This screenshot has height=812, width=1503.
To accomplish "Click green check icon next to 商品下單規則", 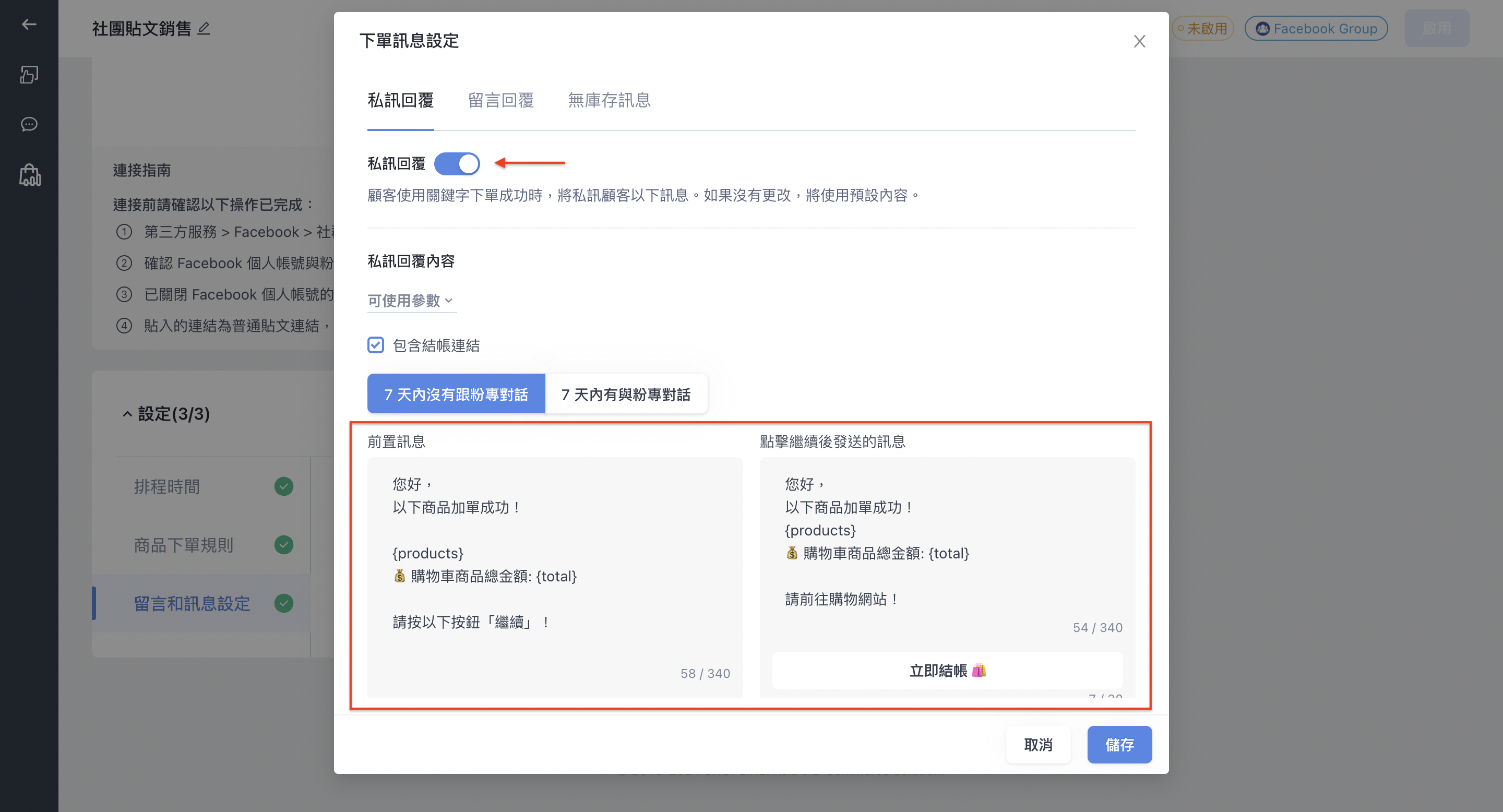I will point(283,545).
